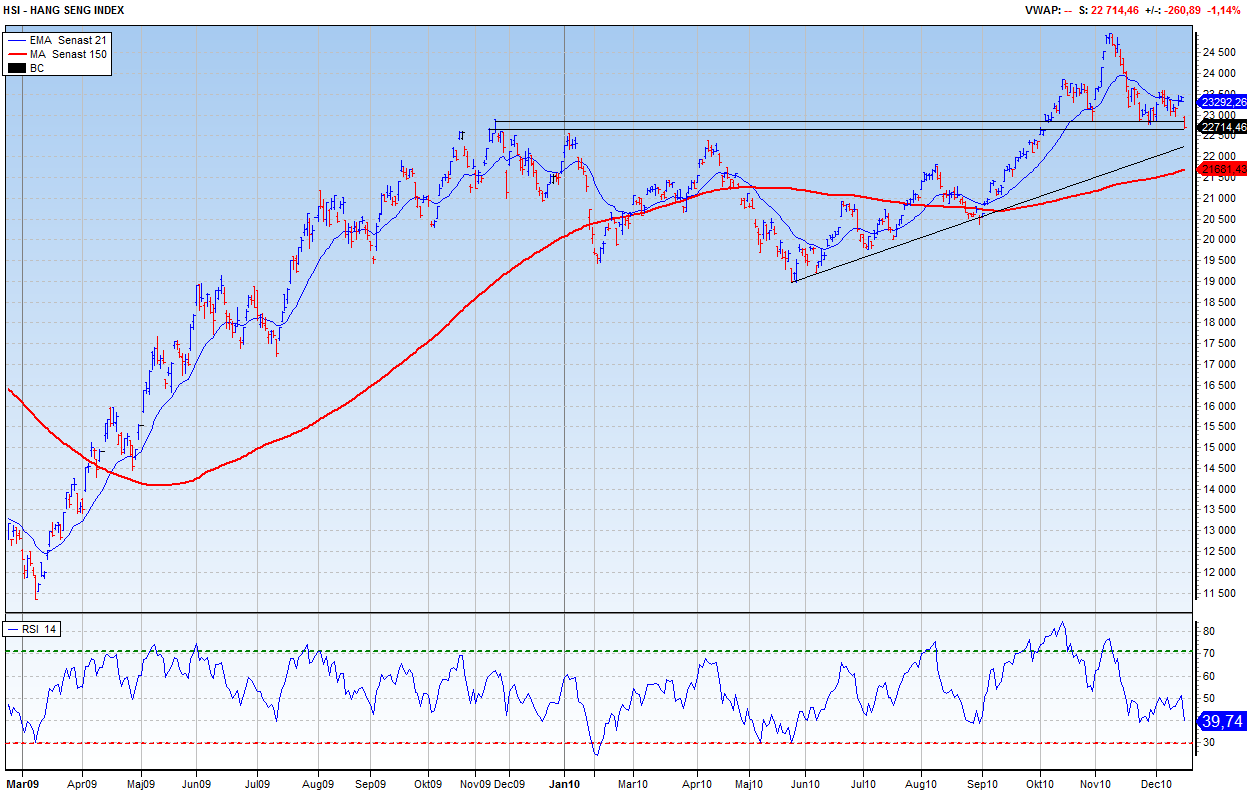This screenshot has width=1247, height=791.
Task: Click the blue 23292,26 EMA price tag
Action: pyautogui.click(x=1222, y=102)
